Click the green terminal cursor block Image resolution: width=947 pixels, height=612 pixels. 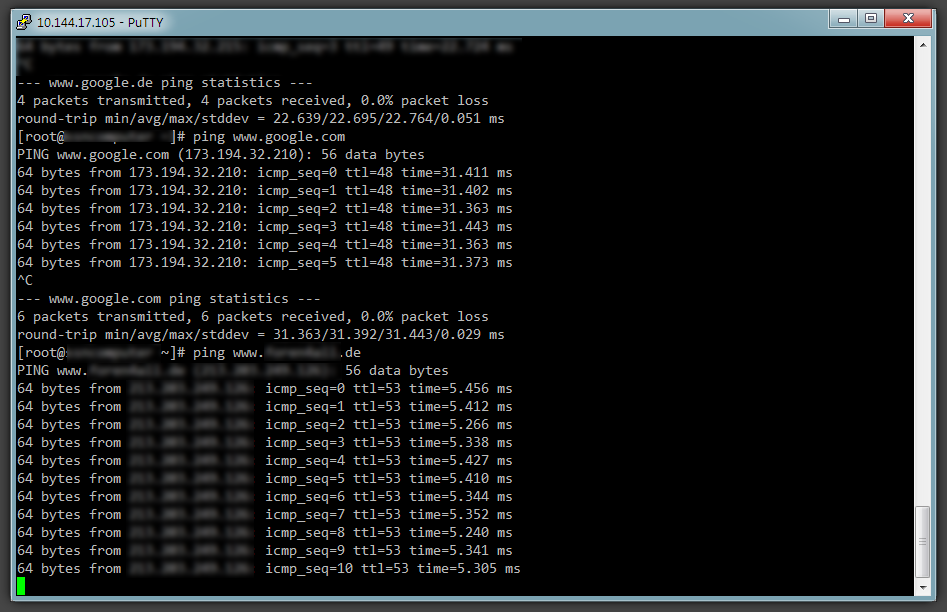21,586
